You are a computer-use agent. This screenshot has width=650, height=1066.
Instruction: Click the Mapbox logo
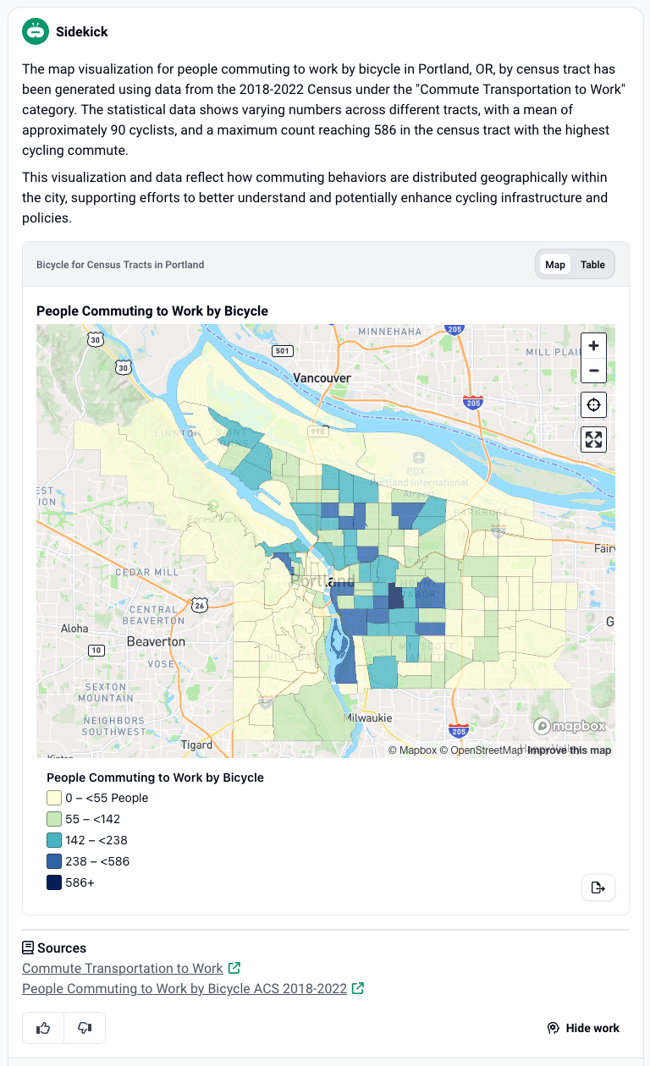click(x=570, y=727)
